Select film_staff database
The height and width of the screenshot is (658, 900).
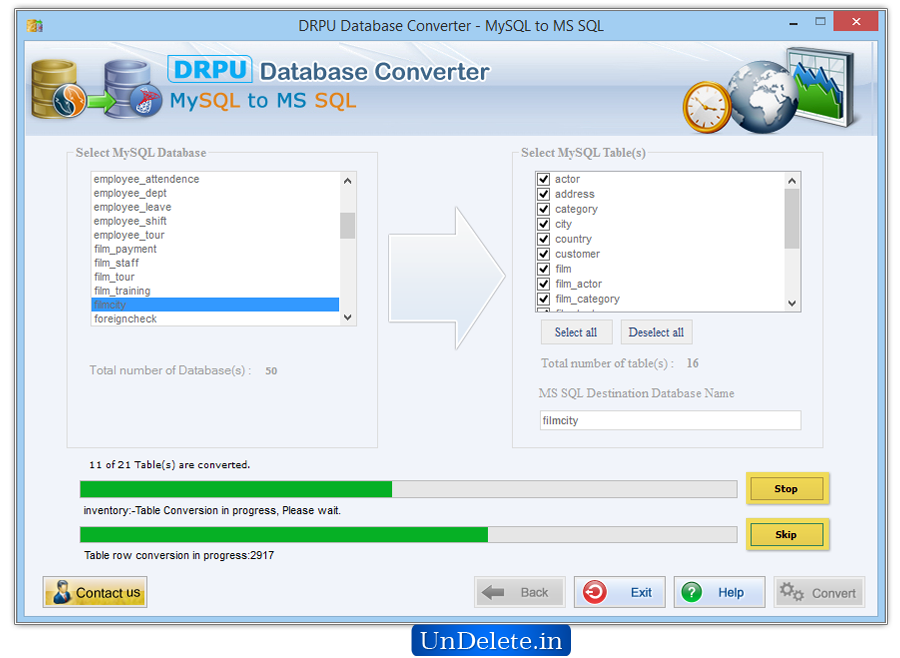coord(215,263)
